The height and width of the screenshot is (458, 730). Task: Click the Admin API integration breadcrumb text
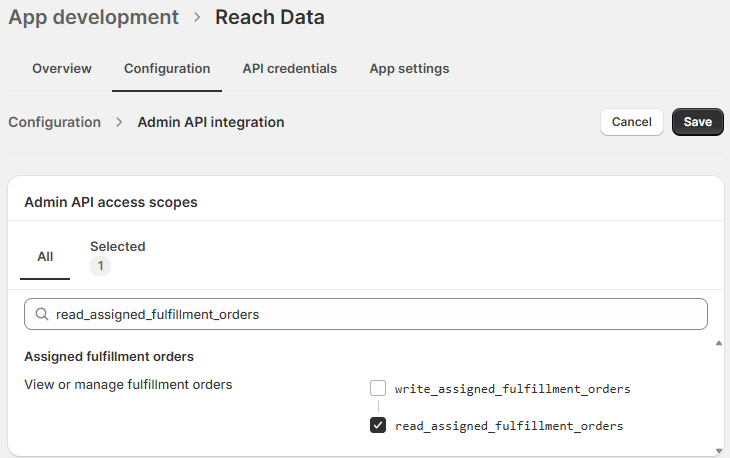[211, 122]
